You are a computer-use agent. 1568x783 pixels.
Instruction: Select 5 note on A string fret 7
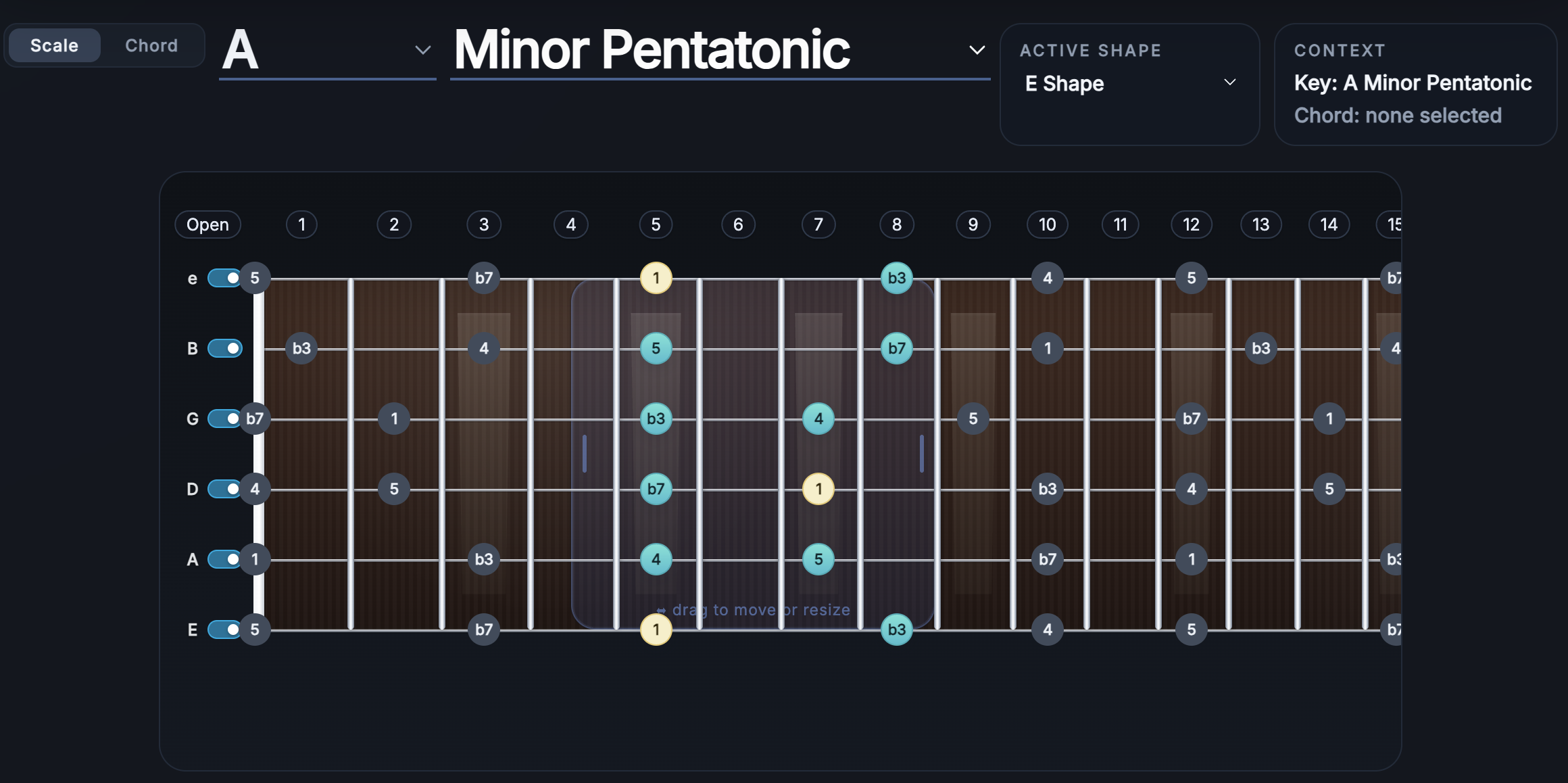point(818,559)
